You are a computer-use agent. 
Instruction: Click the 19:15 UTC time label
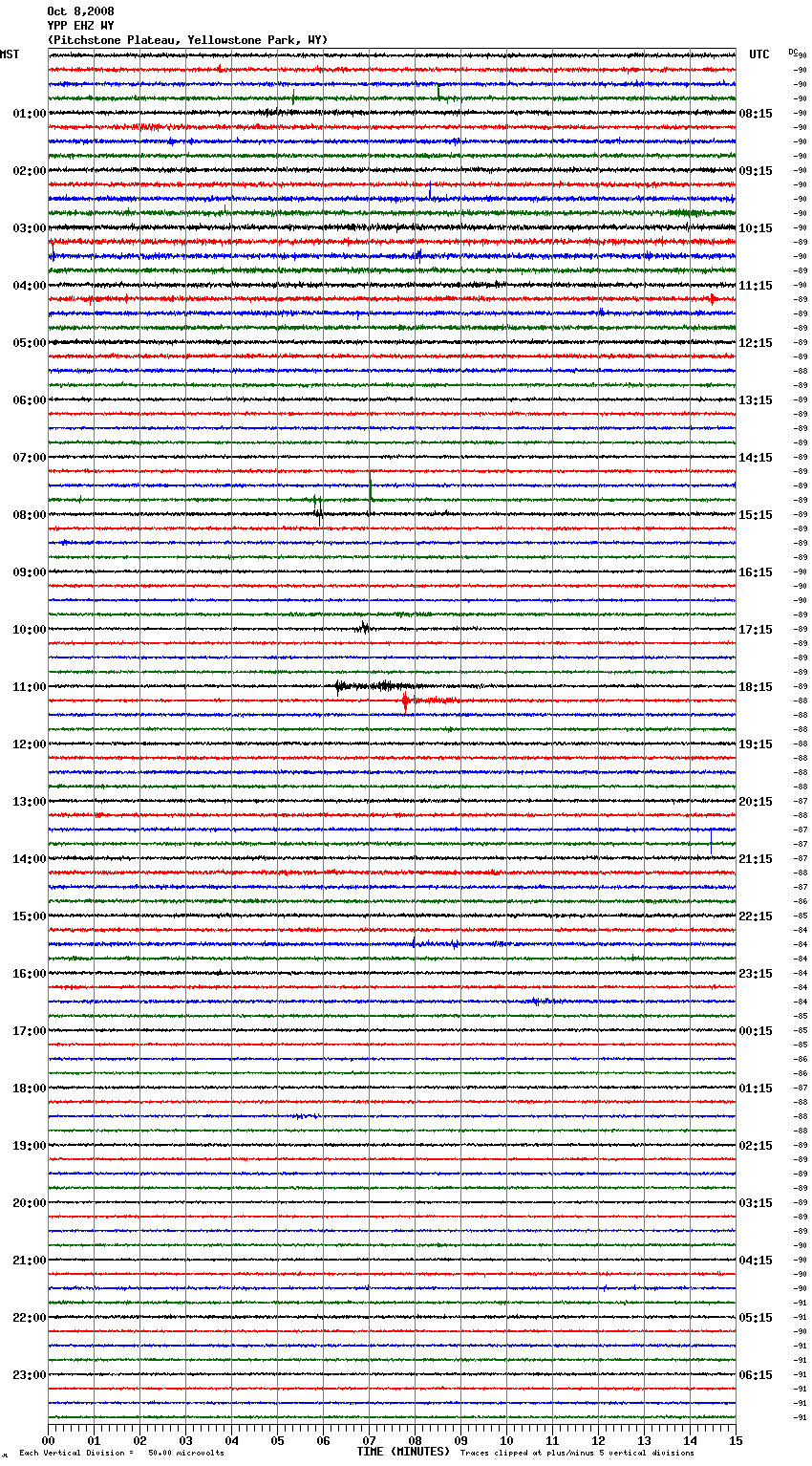tap(756, 744)
